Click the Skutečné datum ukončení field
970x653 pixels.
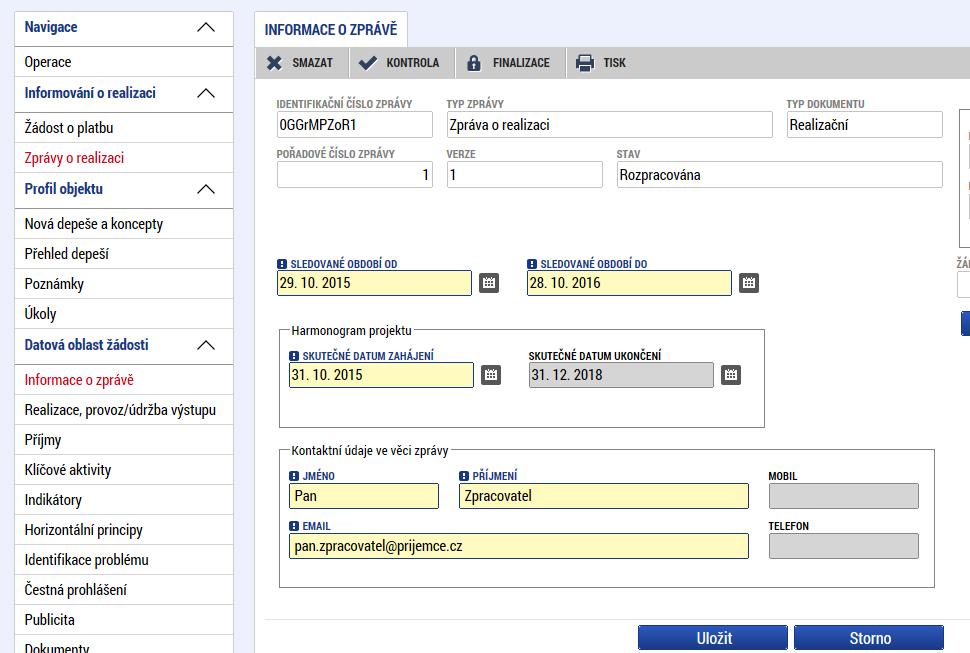tap(621, 375)
